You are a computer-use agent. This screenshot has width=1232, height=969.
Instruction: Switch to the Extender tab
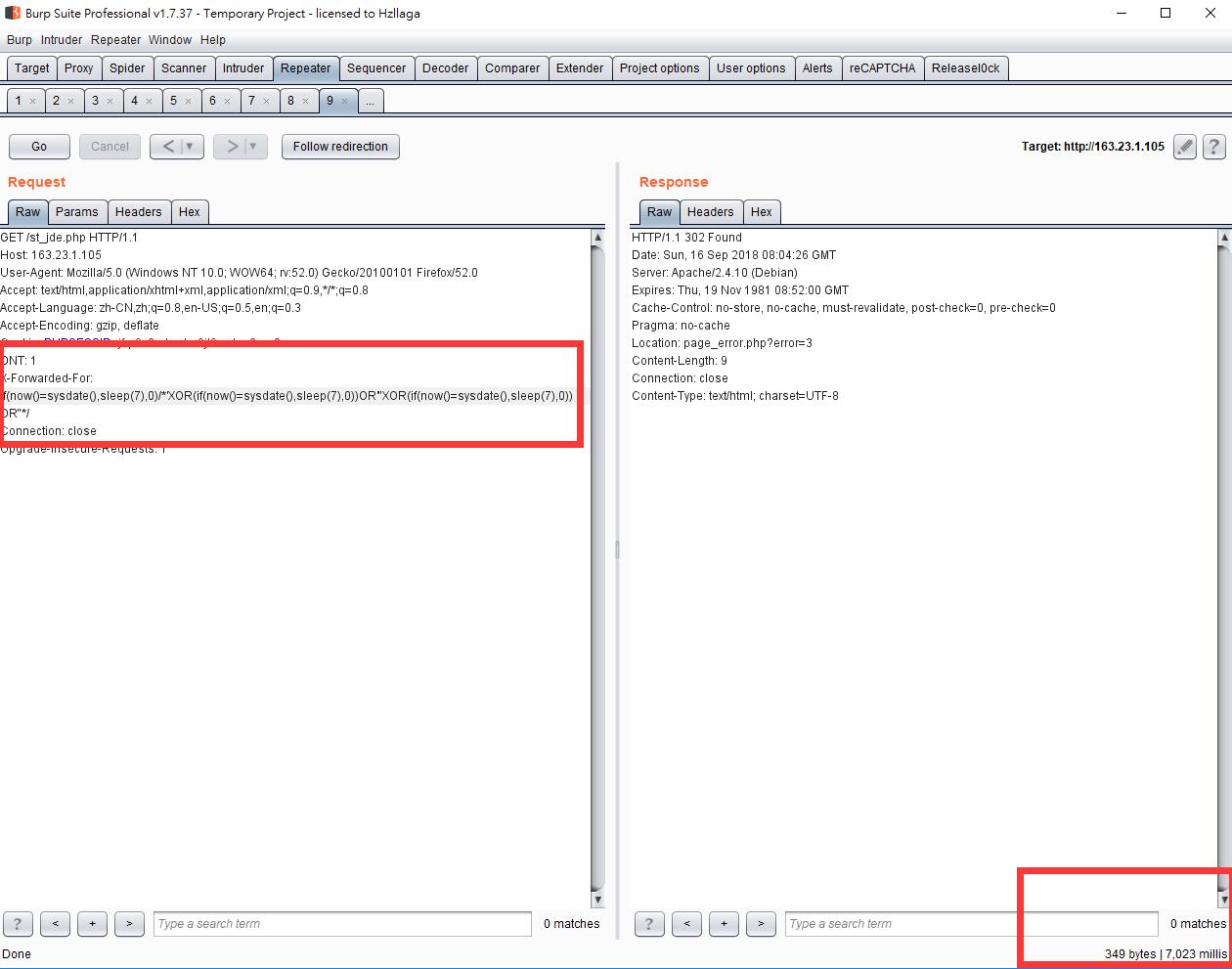[580, 68]
